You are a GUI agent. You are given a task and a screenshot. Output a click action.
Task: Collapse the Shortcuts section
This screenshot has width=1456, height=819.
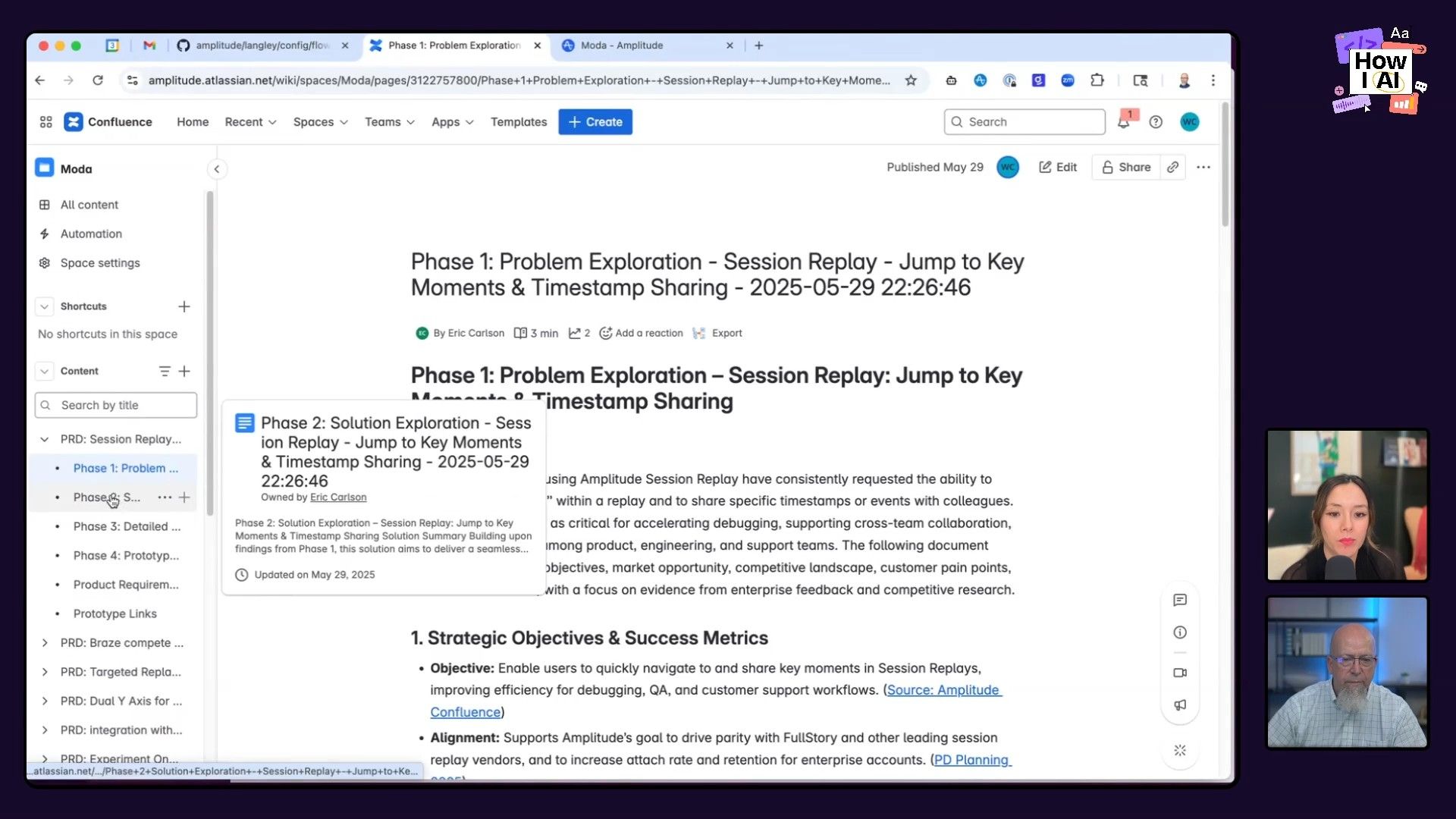coord(44,306)
